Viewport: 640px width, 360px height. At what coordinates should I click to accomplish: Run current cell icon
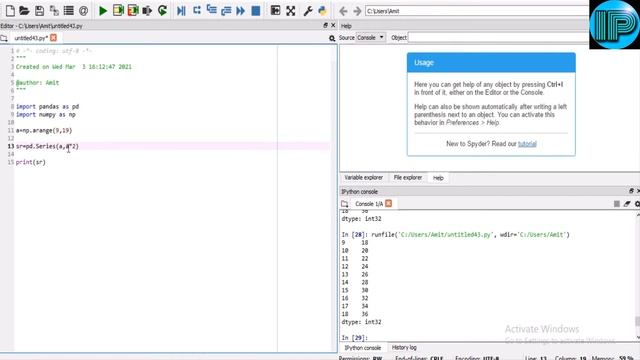click(x=118, y=11)
